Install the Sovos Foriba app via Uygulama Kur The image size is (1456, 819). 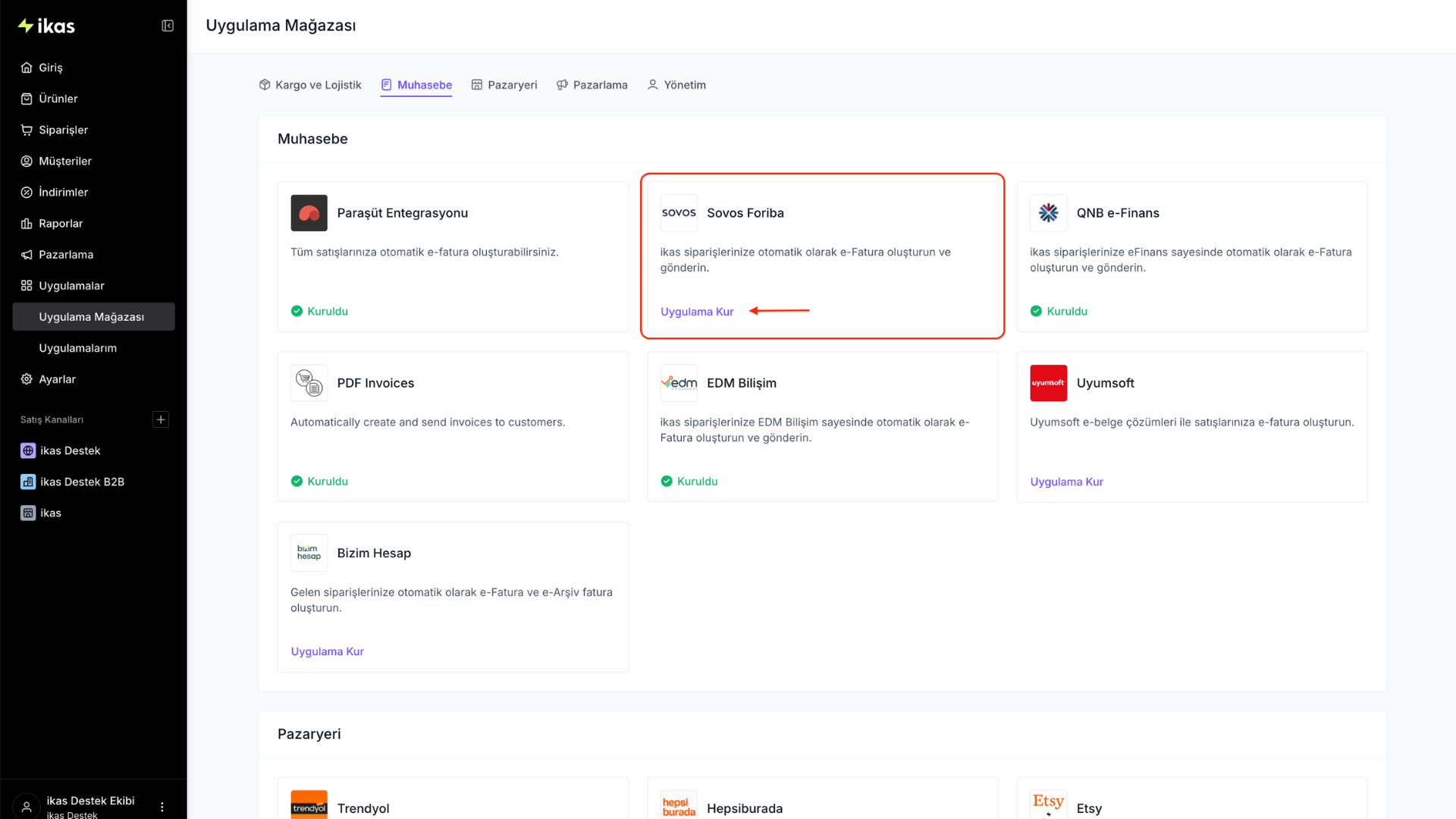point(697,312)
